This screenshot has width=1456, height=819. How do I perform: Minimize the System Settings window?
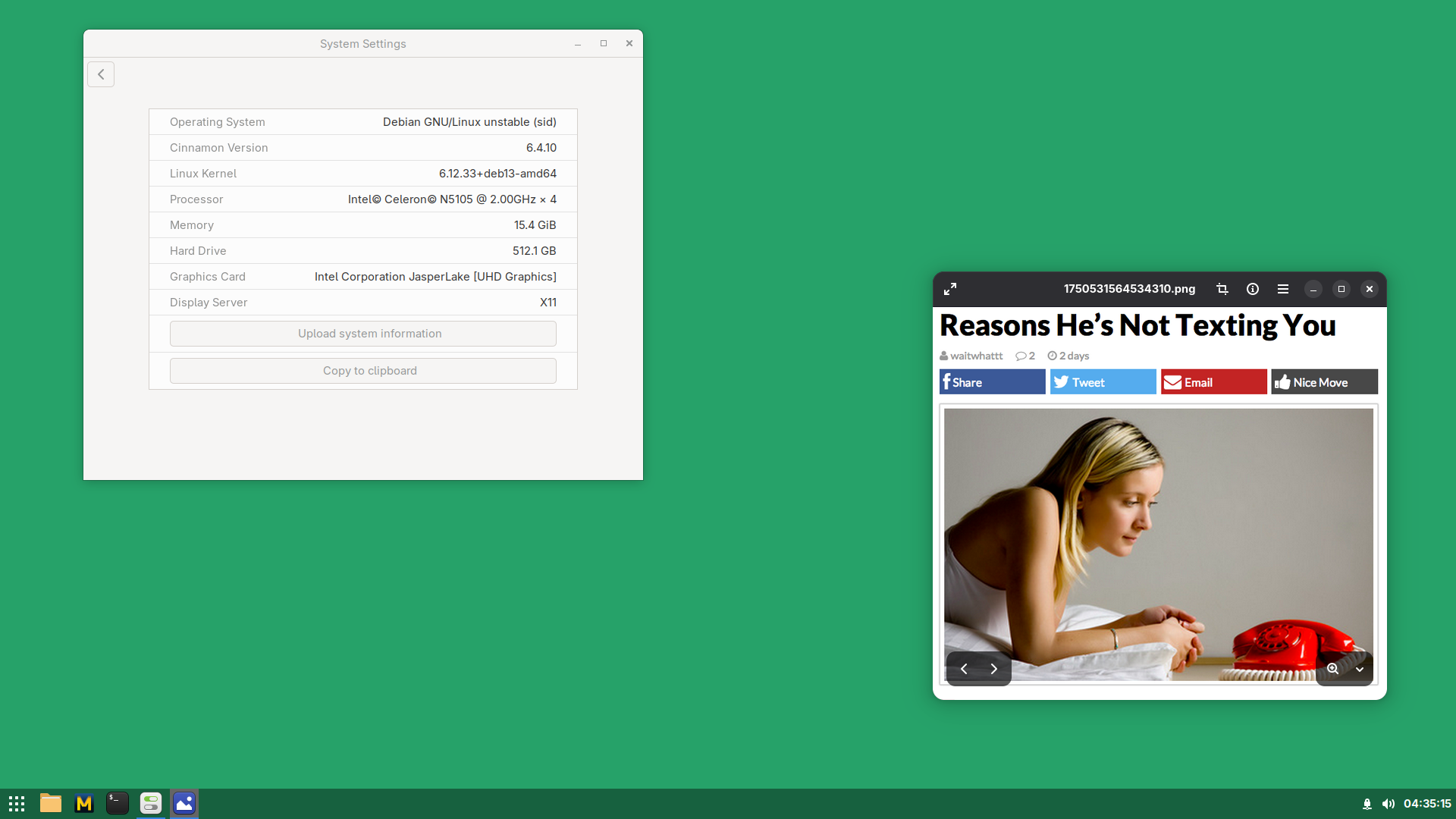click(578, 44)
